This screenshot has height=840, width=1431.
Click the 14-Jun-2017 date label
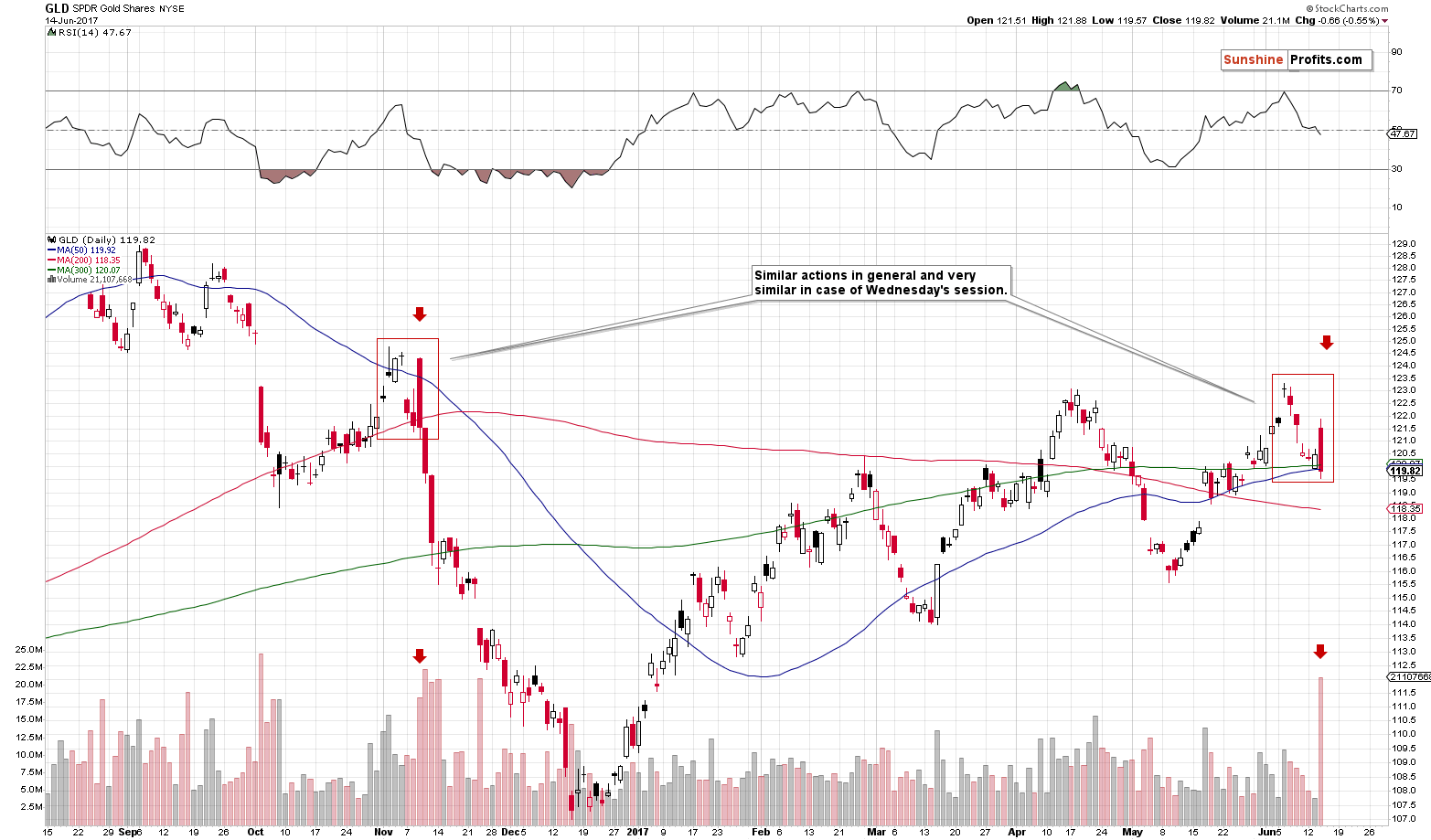69,20
